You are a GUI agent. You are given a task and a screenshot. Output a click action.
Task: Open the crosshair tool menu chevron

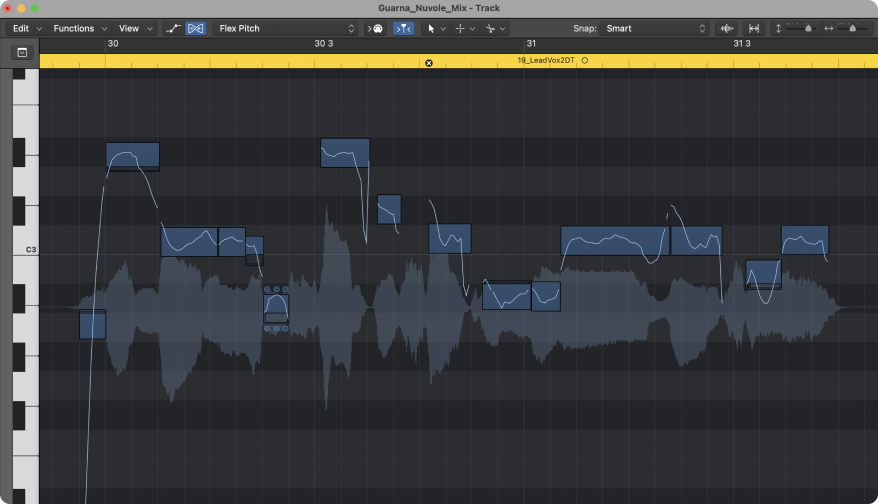coord(473,29)
